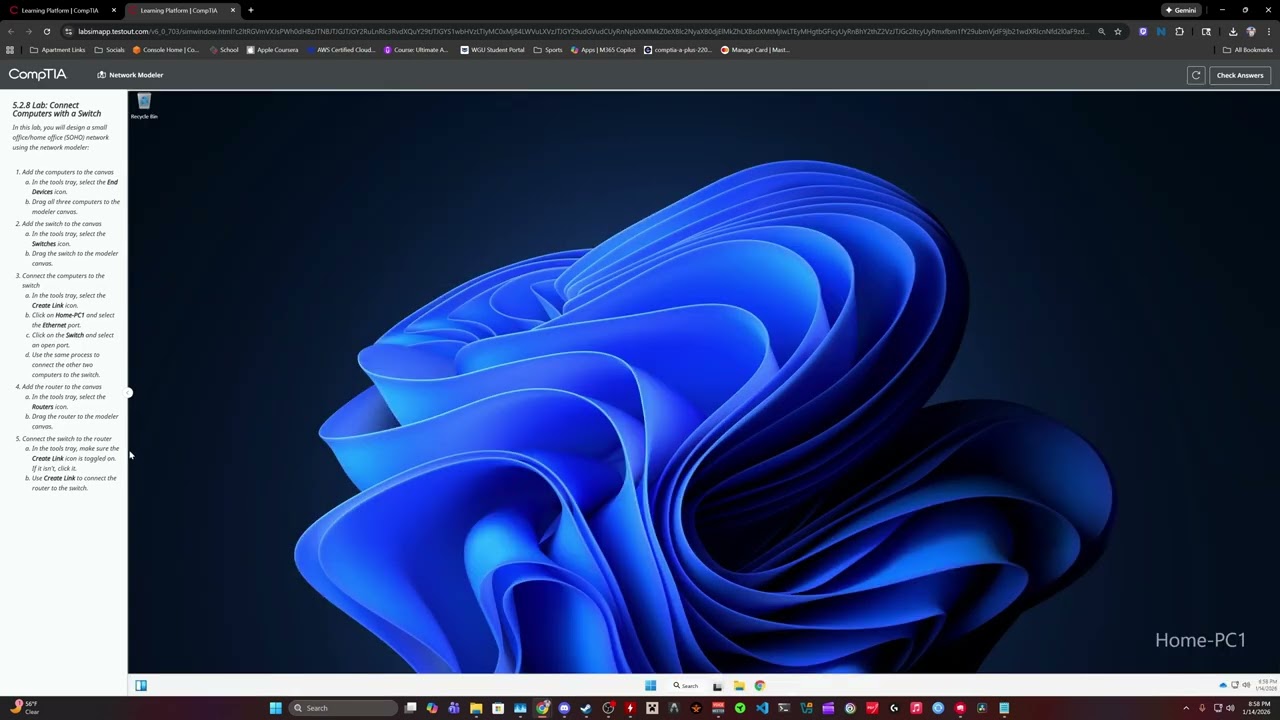Click the Check Answers button
This screenshot has height=720, width=1280.
click(1240, 75)
